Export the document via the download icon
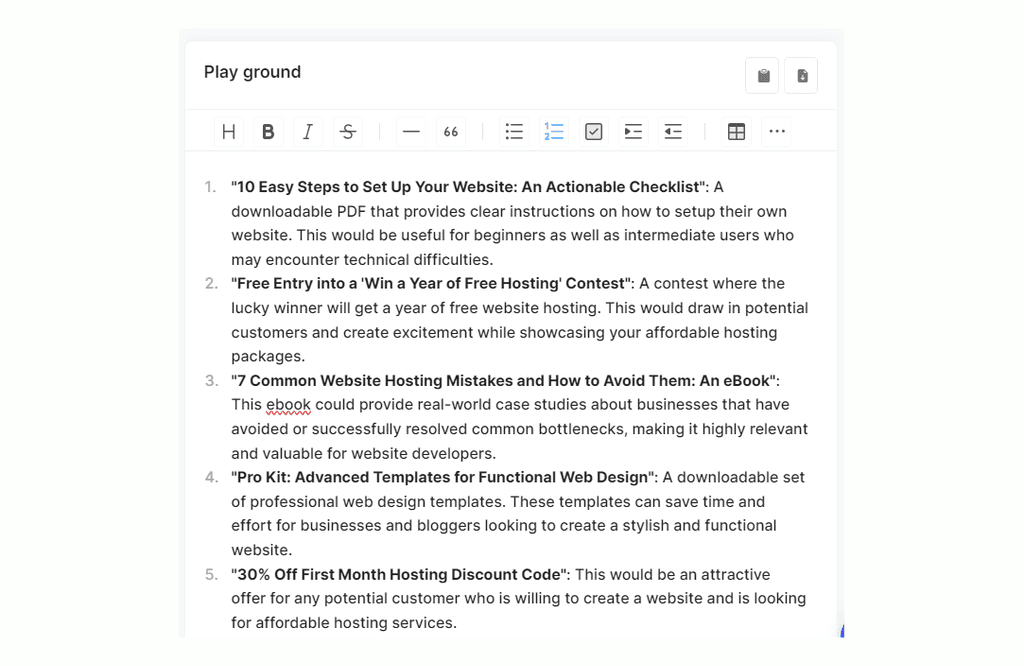Image resolution: width=1024 pixels, height=666 pixels. [x=801, y=75]
